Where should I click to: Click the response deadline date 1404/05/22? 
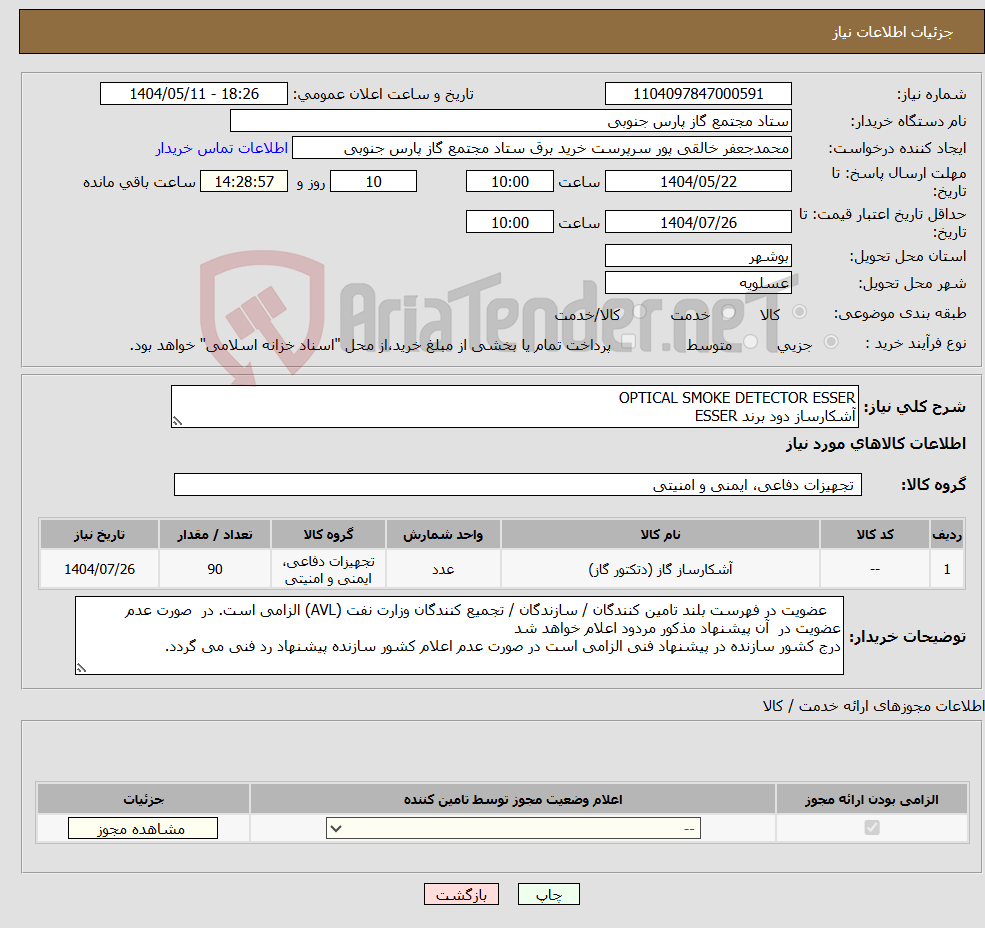click(x=698, y=182)
